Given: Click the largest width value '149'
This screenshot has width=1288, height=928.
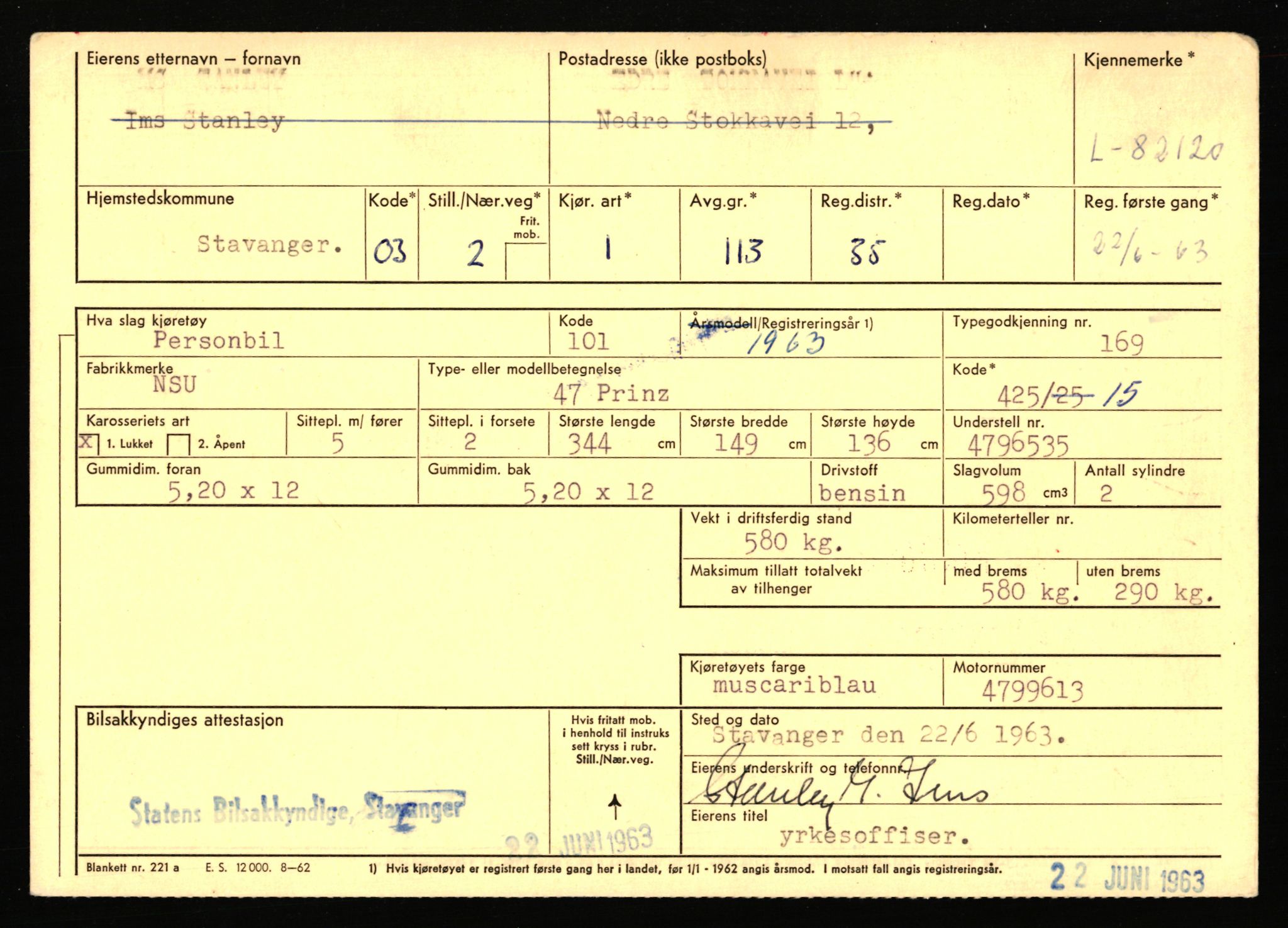Looking at the screenshot, I should pyautogui.click(x=736, y=444).
